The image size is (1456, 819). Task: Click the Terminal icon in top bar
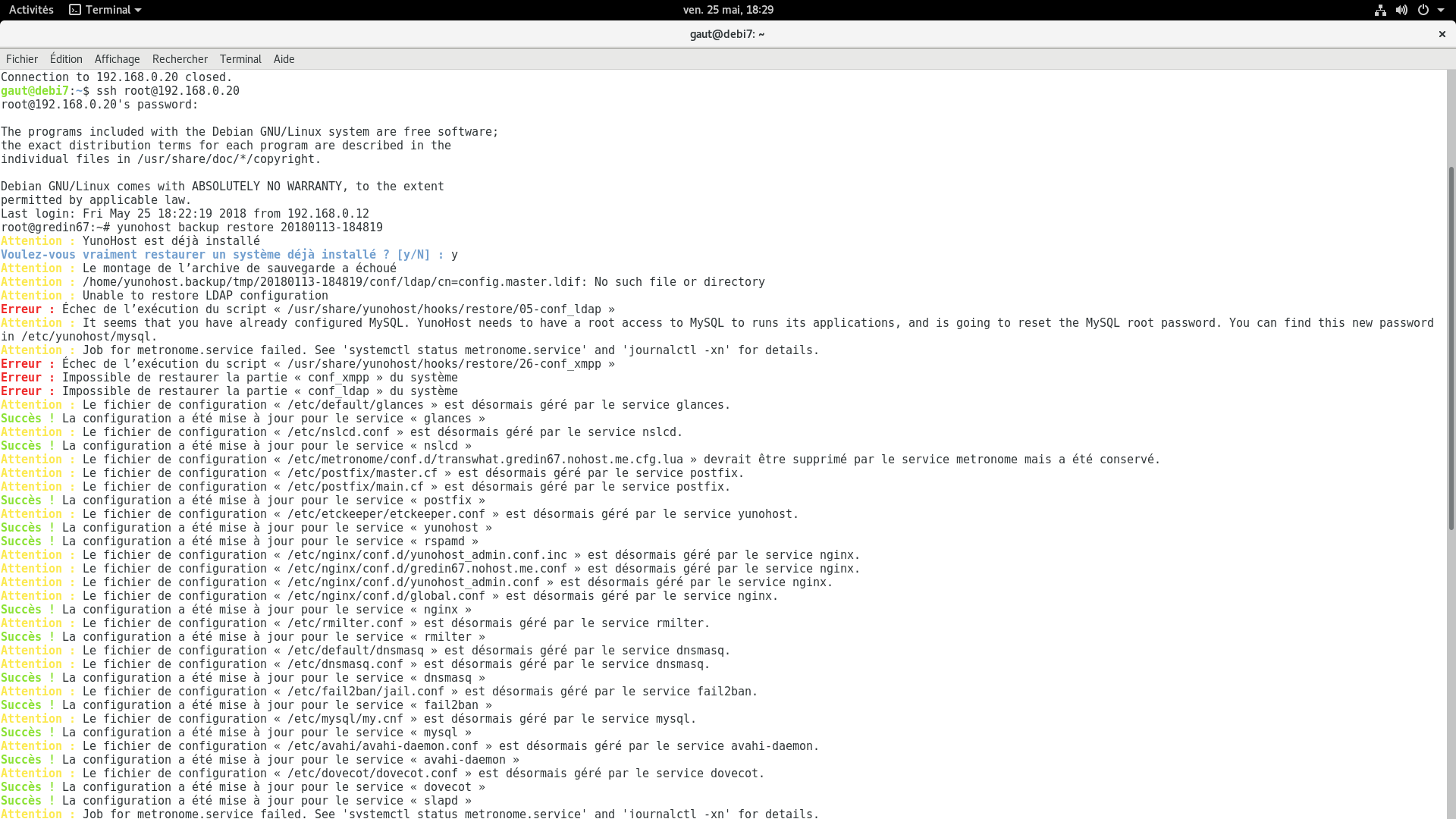click(75, 10)
